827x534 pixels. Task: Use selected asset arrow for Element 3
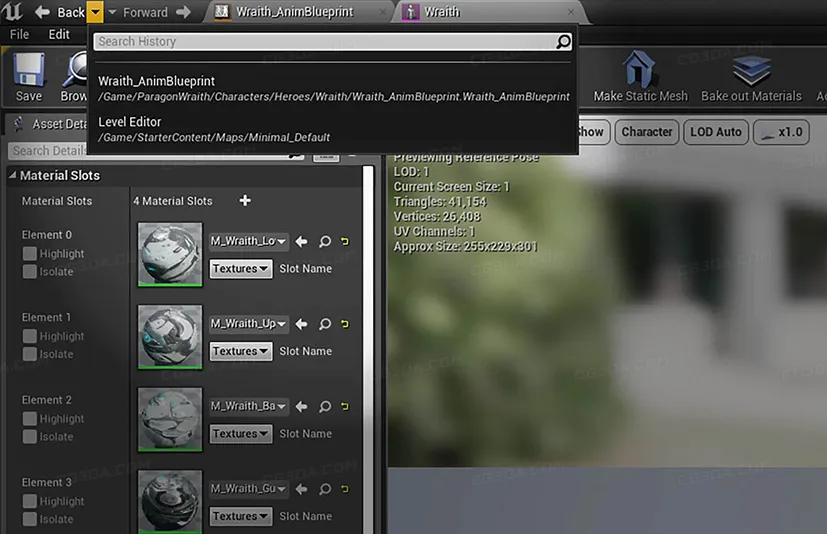301,489
